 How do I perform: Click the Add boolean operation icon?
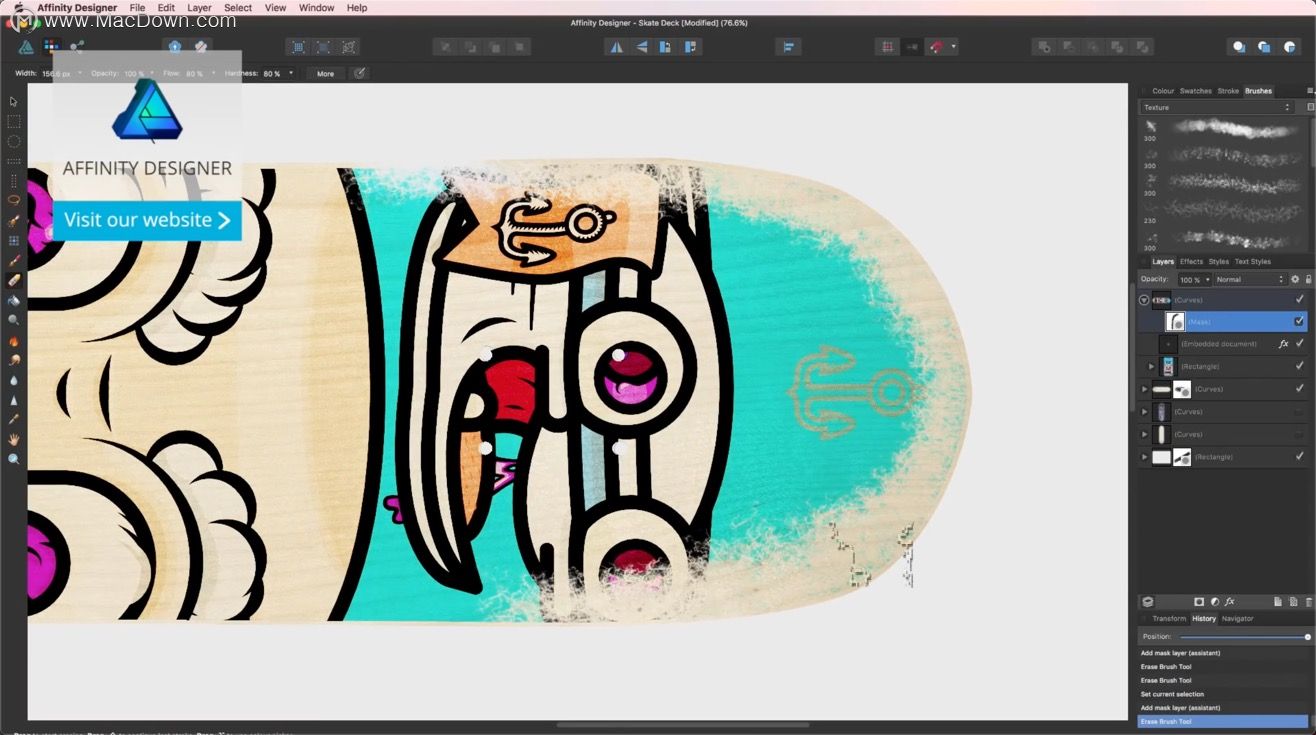[x=1044, y=46]
